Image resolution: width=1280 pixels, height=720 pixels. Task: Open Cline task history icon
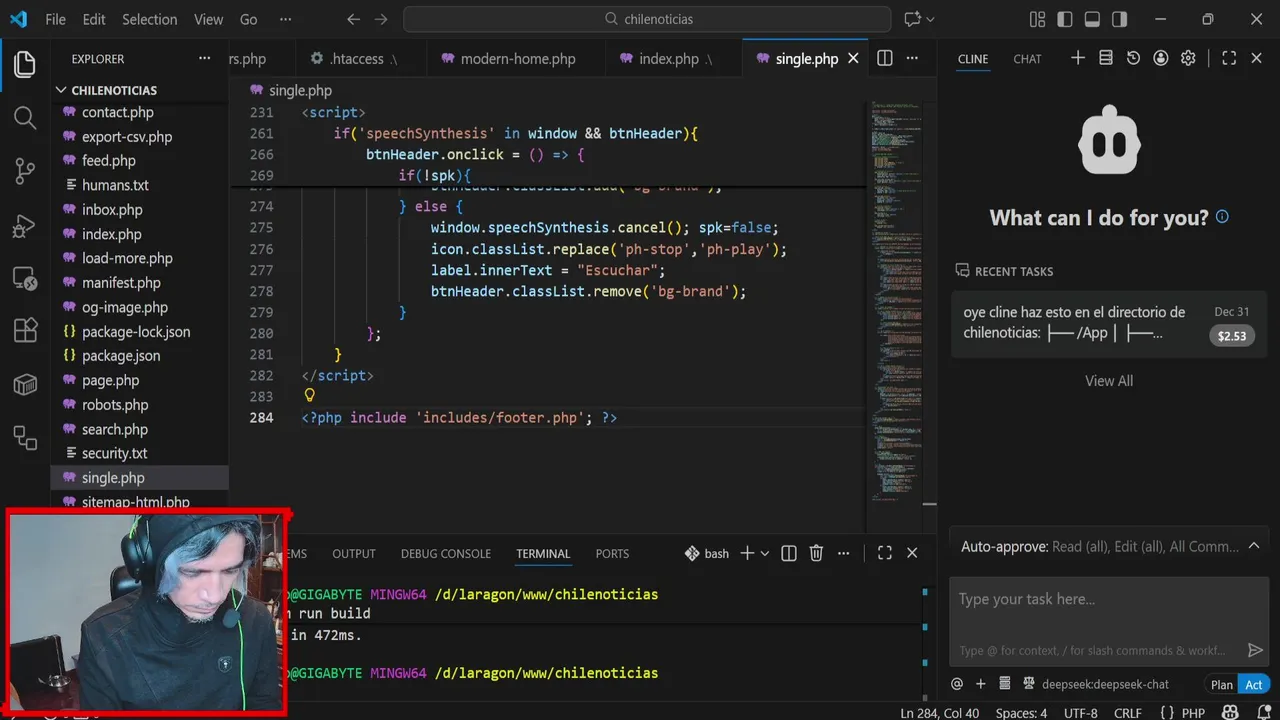coord(1133,59)
